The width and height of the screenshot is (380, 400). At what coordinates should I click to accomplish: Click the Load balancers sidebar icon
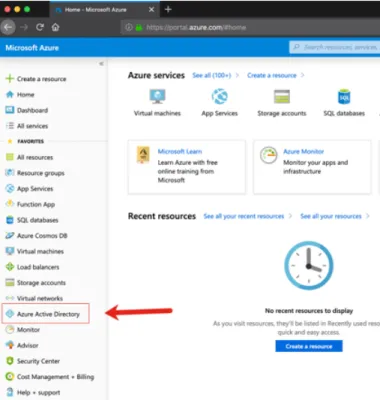(10, 267)
